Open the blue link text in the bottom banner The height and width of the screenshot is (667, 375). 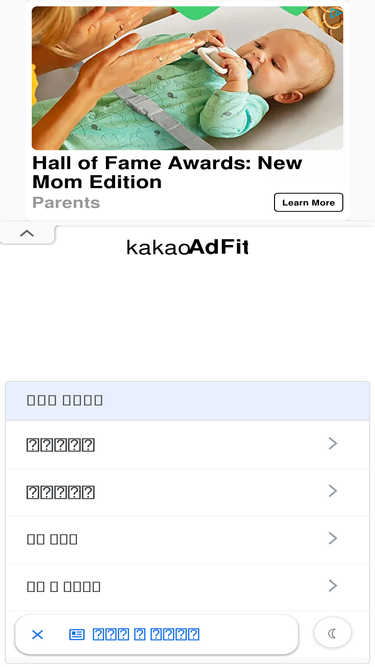click(146, 635)
